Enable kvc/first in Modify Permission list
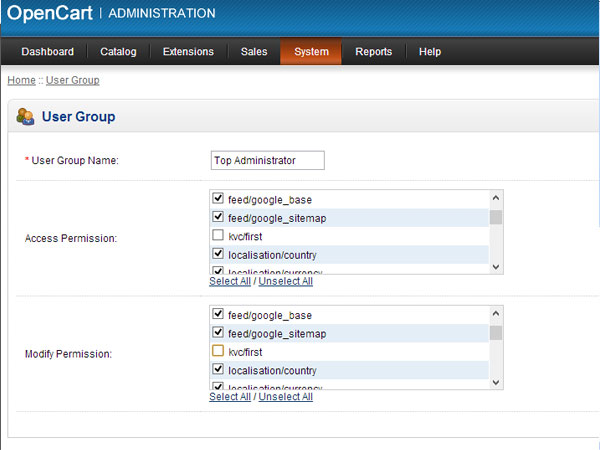 [x=218, y=351]
